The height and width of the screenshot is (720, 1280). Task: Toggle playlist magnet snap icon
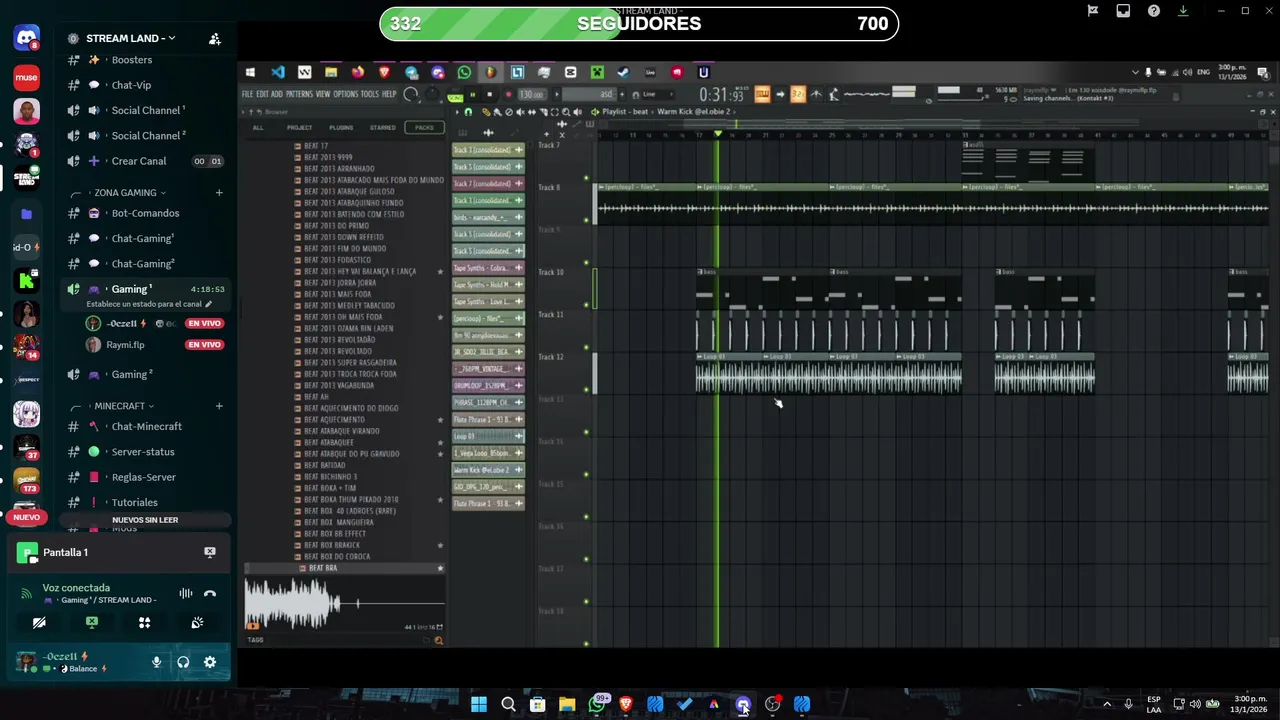pos(468,111)
